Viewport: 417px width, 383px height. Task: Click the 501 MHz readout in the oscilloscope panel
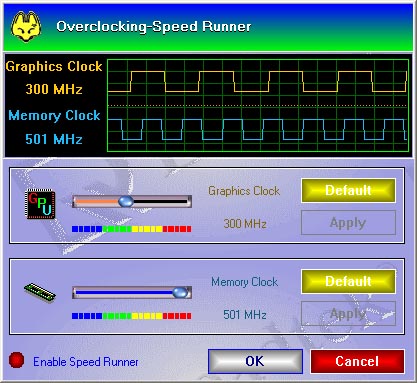(x=54, y=139)
